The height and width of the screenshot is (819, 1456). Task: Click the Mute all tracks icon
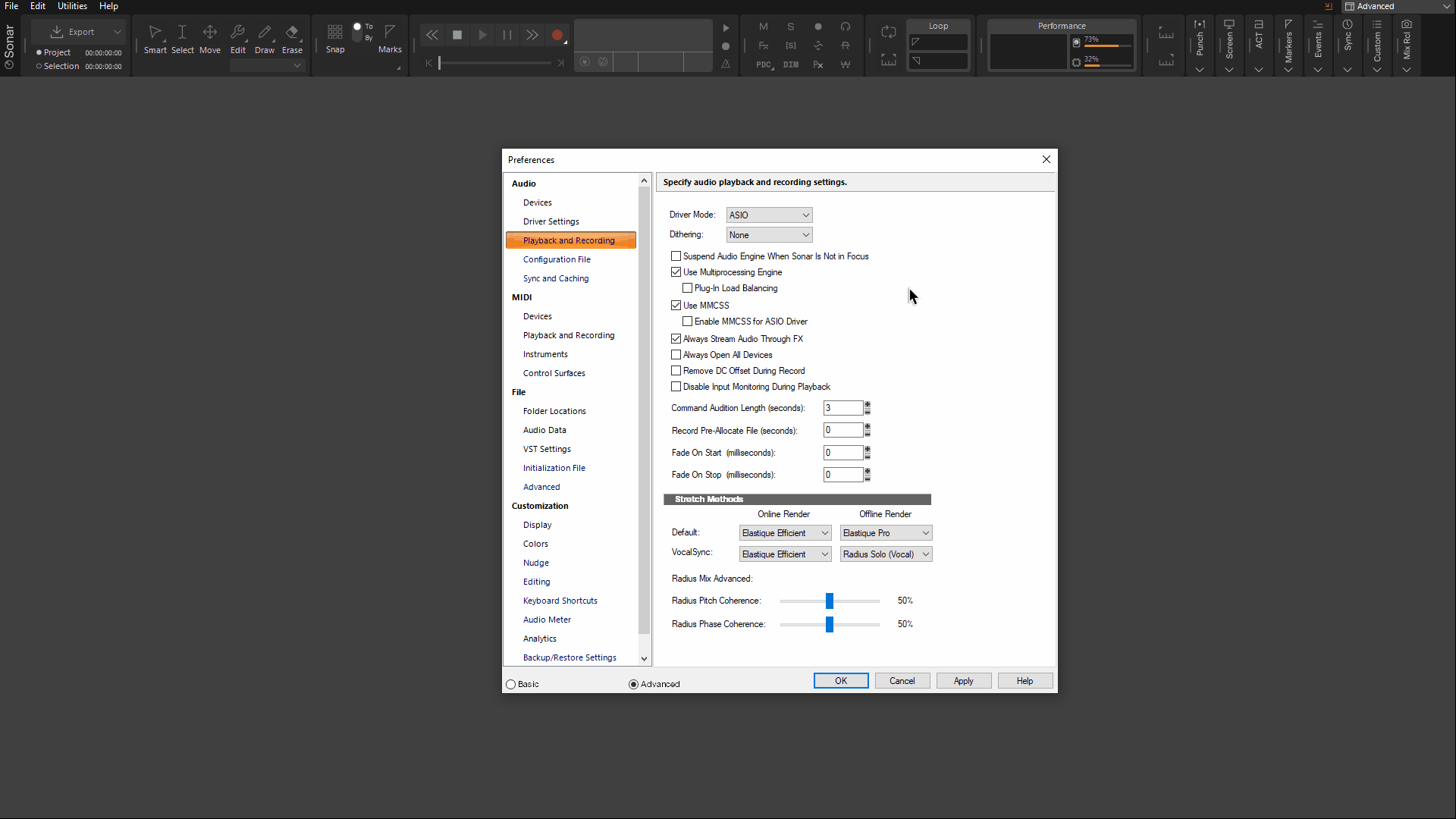[x=763, y=27]
